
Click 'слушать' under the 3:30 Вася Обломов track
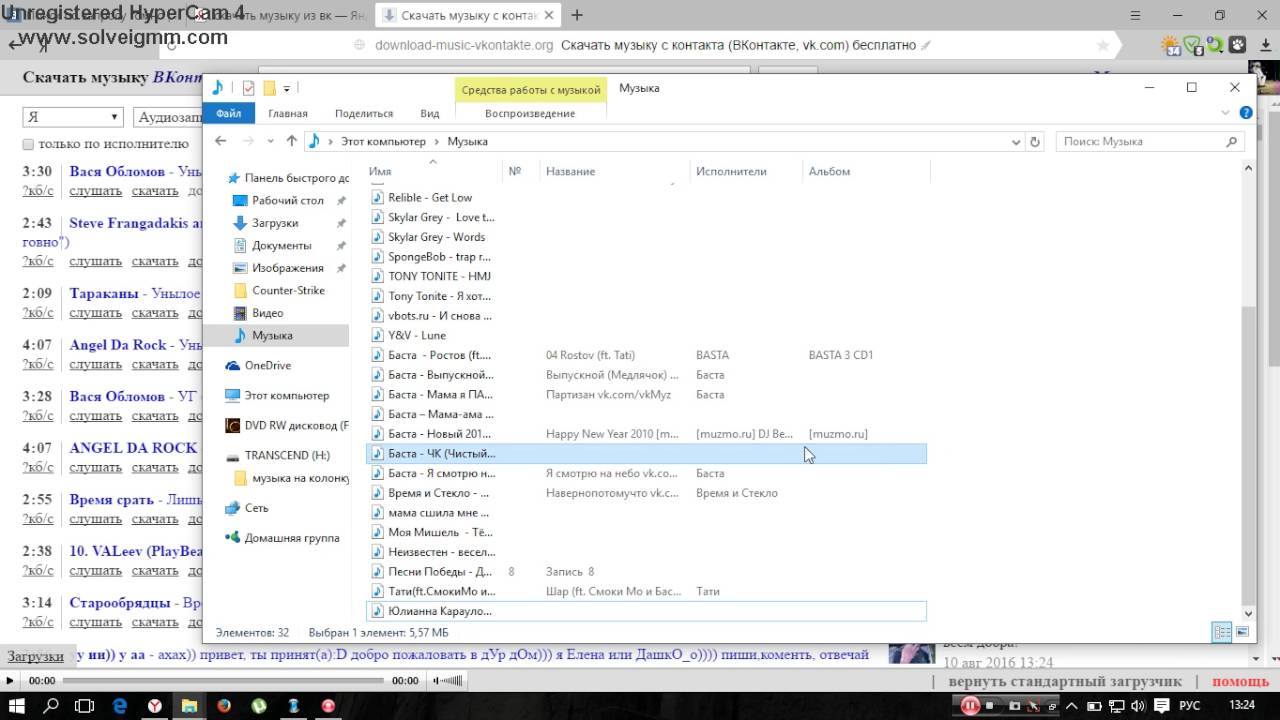[96, 191]
